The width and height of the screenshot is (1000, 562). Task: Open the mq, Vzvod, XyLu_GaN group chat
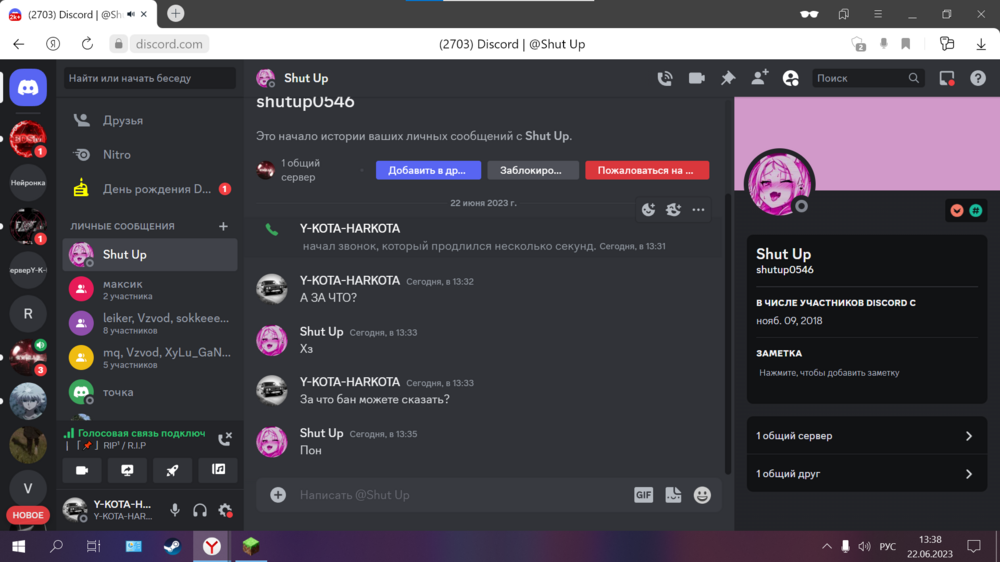(150, 358)
